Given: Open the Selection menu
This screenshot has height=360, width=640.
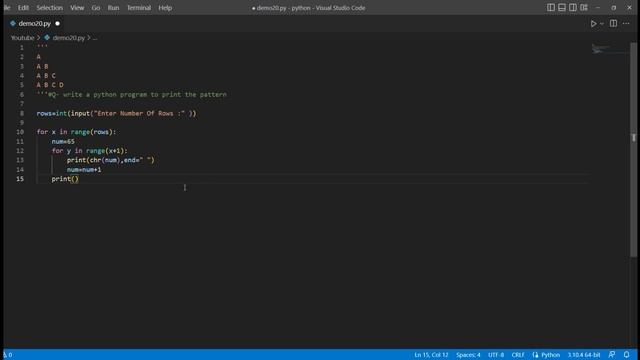Looking at the screenshot, I should 49,8.
